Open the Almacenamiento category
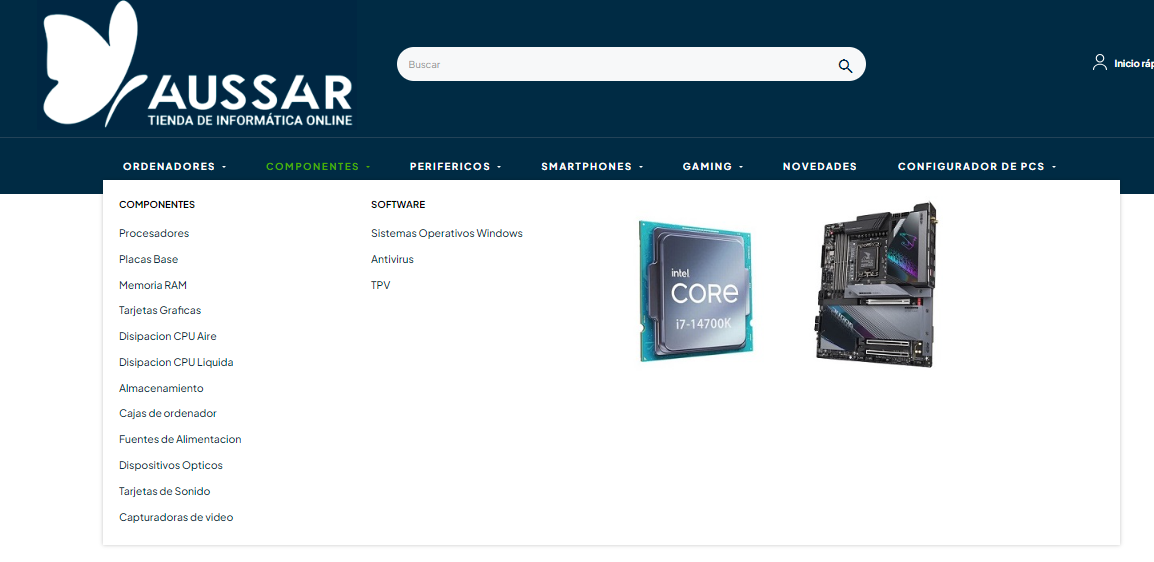Screen dimensions: 1154x562 coord(161,388)
